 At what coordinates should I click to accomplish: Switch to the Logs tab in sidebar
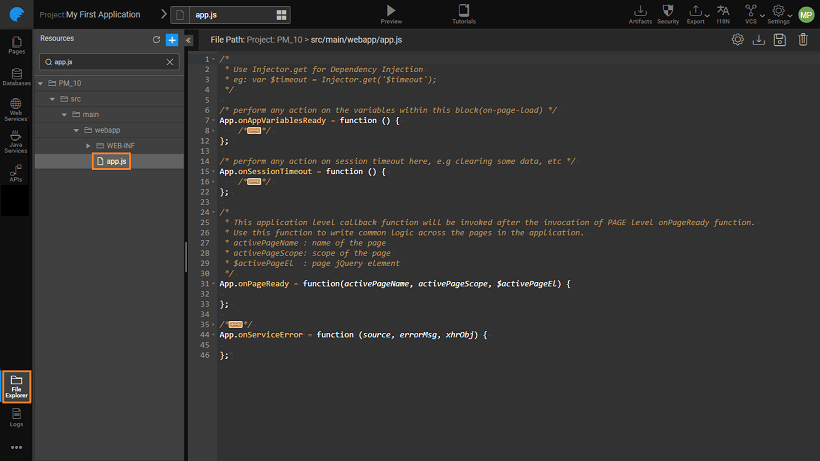coord(16,417)
